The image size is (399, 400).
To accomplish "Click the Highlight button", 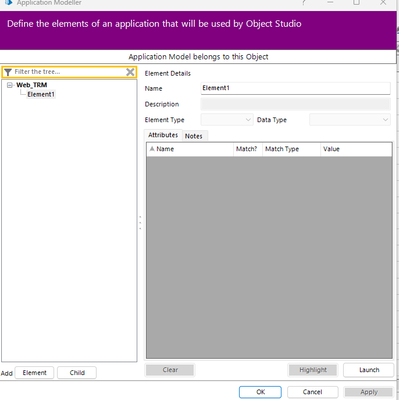I will pos(313,370).
